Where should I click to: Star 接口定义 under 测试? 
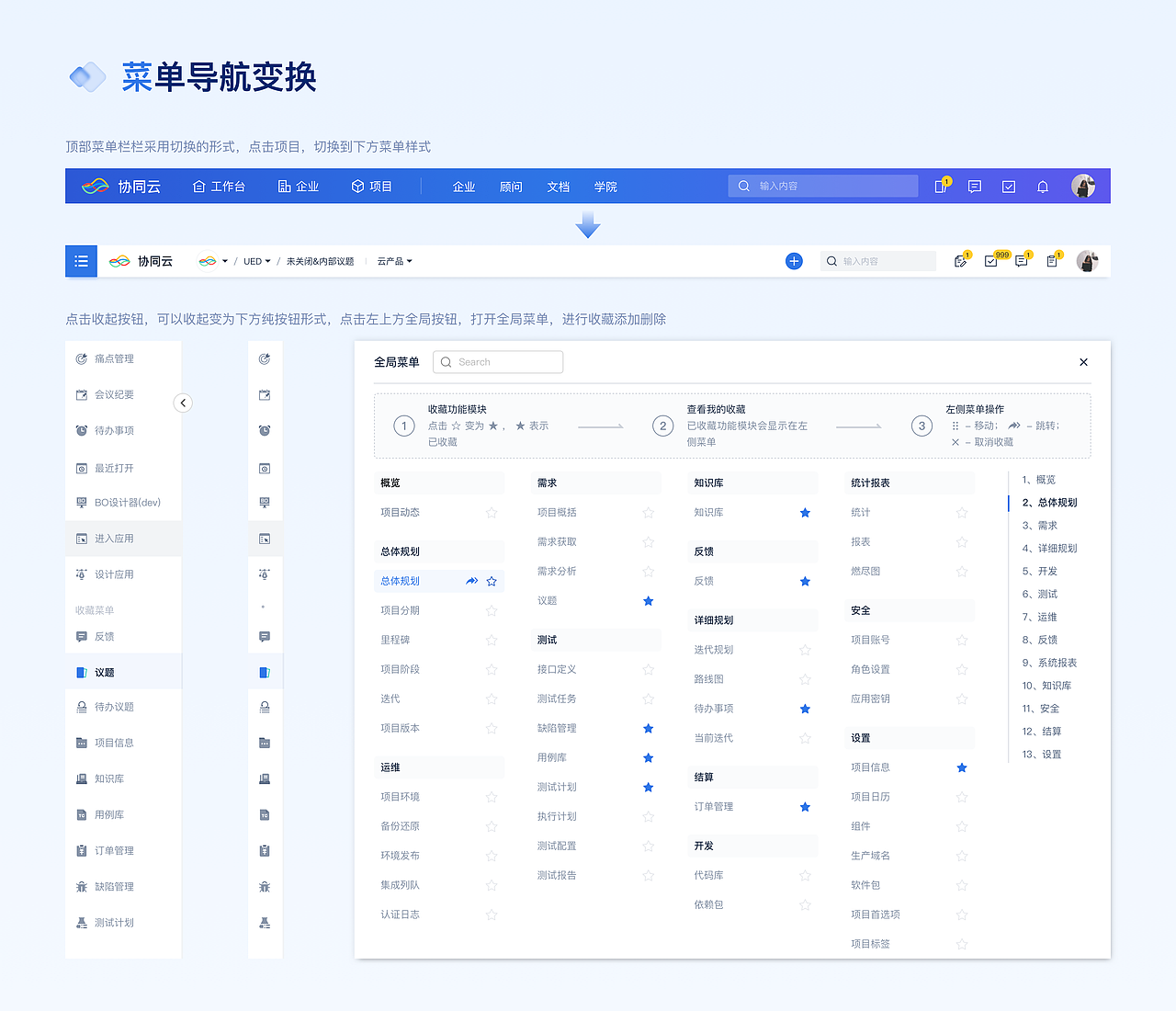[649, 669]
